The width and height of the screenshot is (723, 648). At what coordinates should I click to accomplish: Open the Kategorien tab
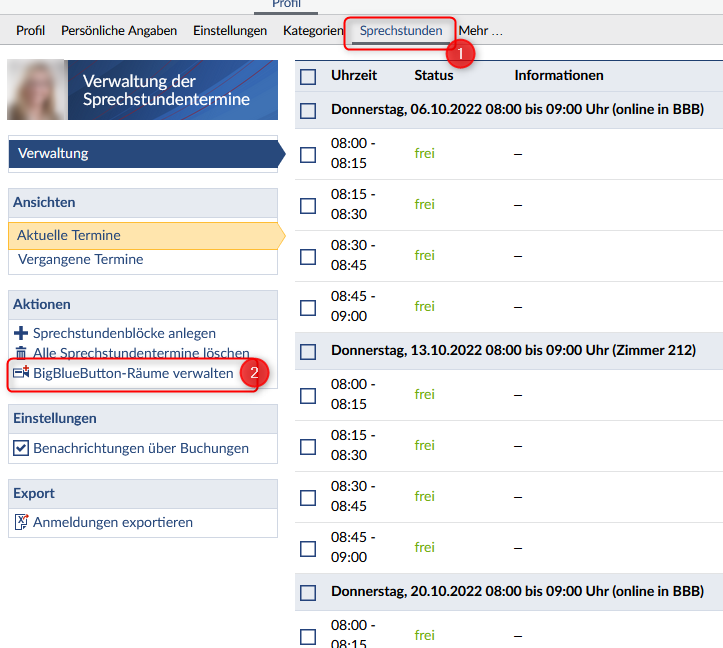pos(312,31)
